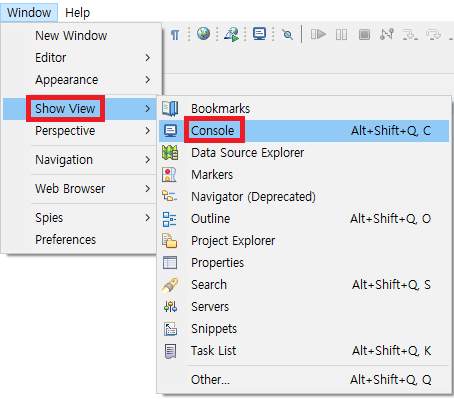Click the Editor submenu arrow
This screenshot has height=399, width=454.
pyautogui.click(x=148, y=58)
